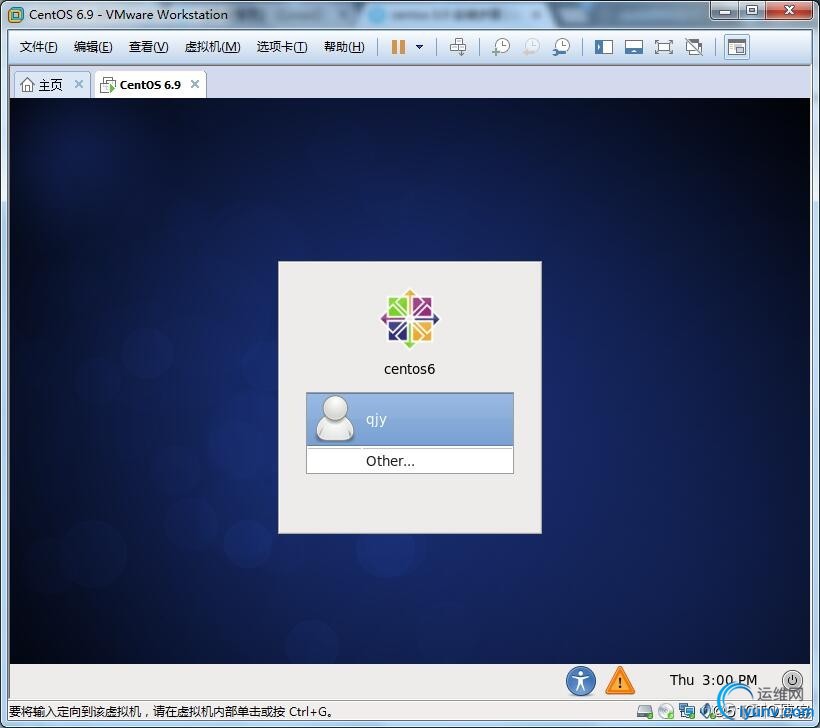Open the 文件(F) menu

tap(38, 47)
